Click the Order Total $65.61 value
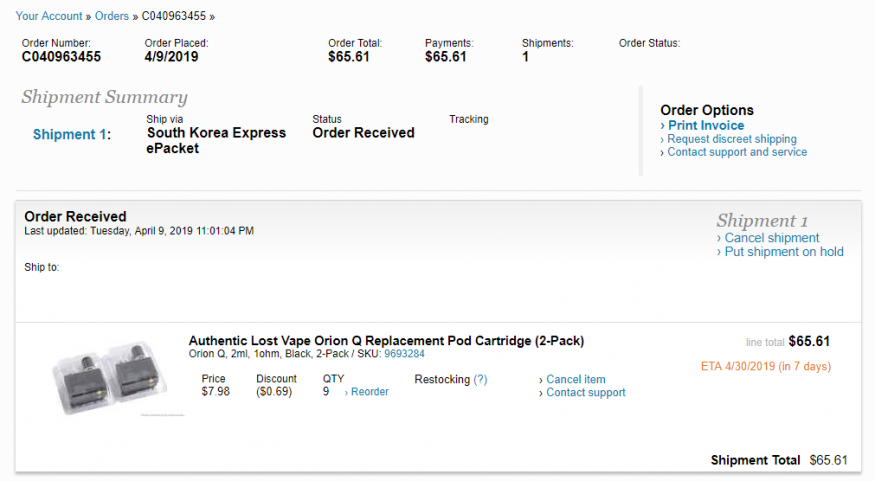This screenshot has height=481, width=875. tap(349, 57)
